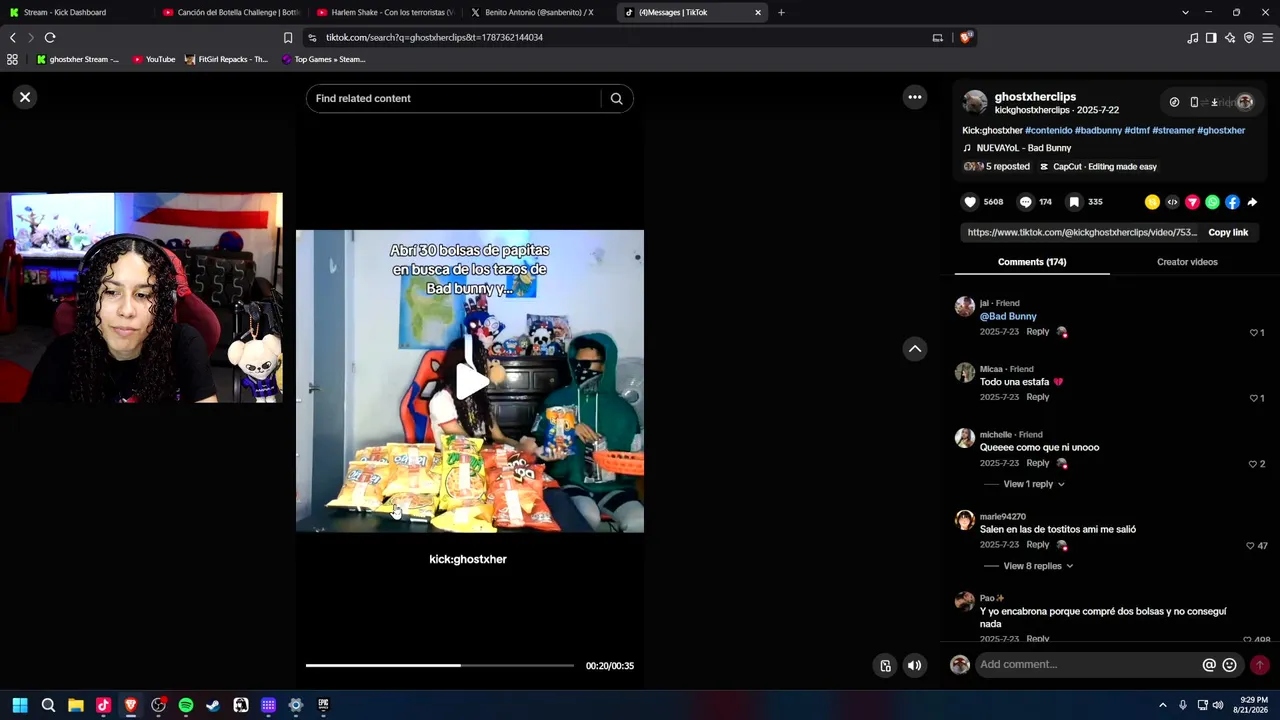Viewport: 1280px width, 720px height.
Task: Open the three-dot more options menu
Action: point(914,97)
